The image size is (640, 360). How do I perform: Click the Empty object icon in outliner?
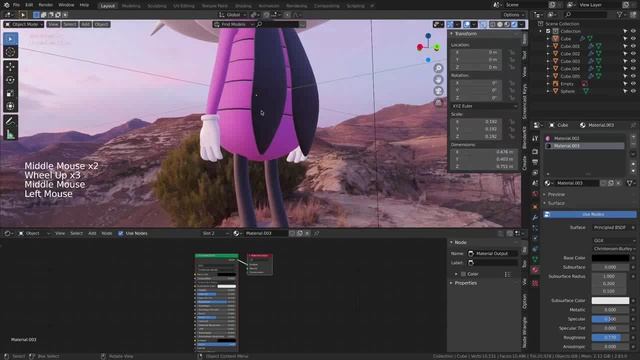pyautogui.click(x=556, y=84)
